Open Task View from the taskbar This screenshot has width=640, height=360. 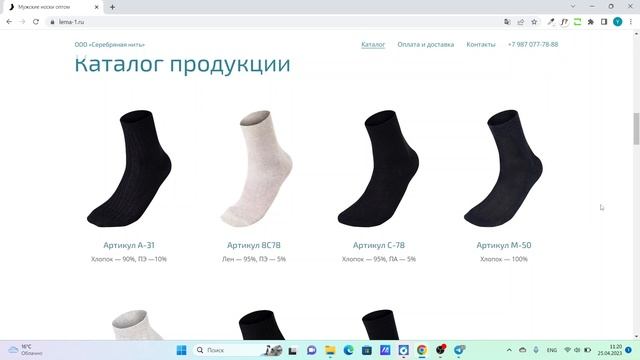click(292, 350)
